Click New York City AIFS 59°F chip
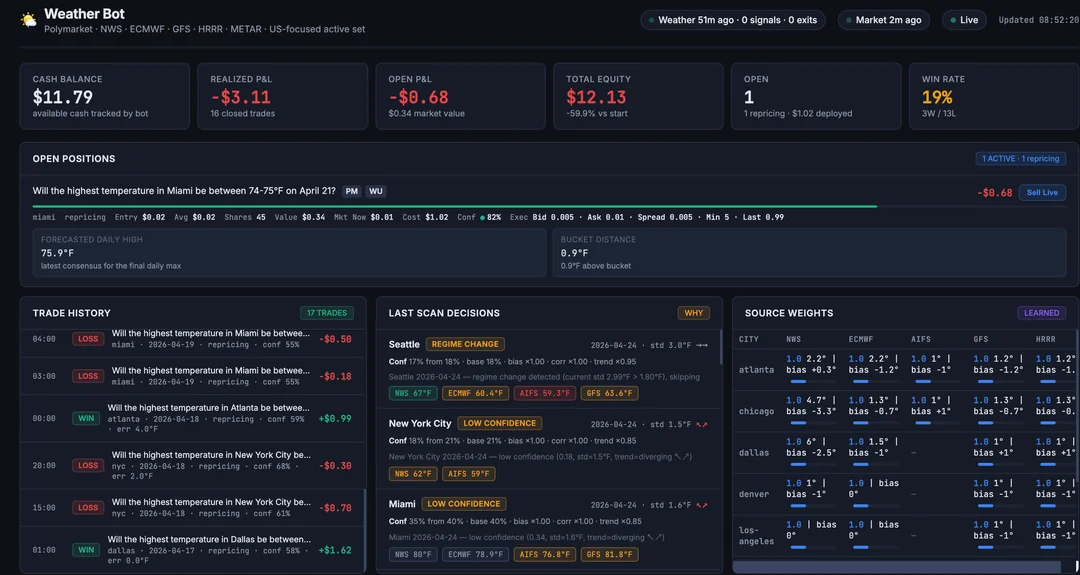This screenshot has width=1080, height=575. coord(470,474)
